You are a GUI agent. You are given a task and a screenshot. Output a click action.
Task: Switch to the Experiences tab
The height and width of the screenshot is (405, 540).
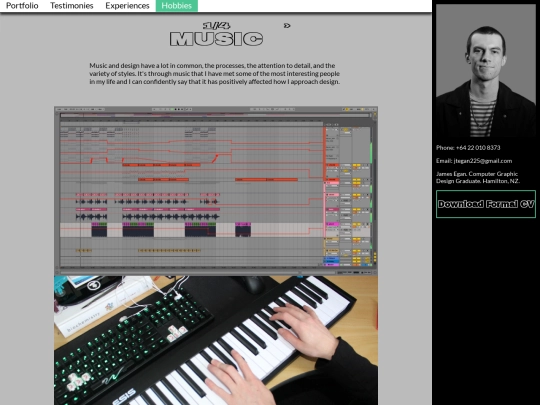click(127, 6)
